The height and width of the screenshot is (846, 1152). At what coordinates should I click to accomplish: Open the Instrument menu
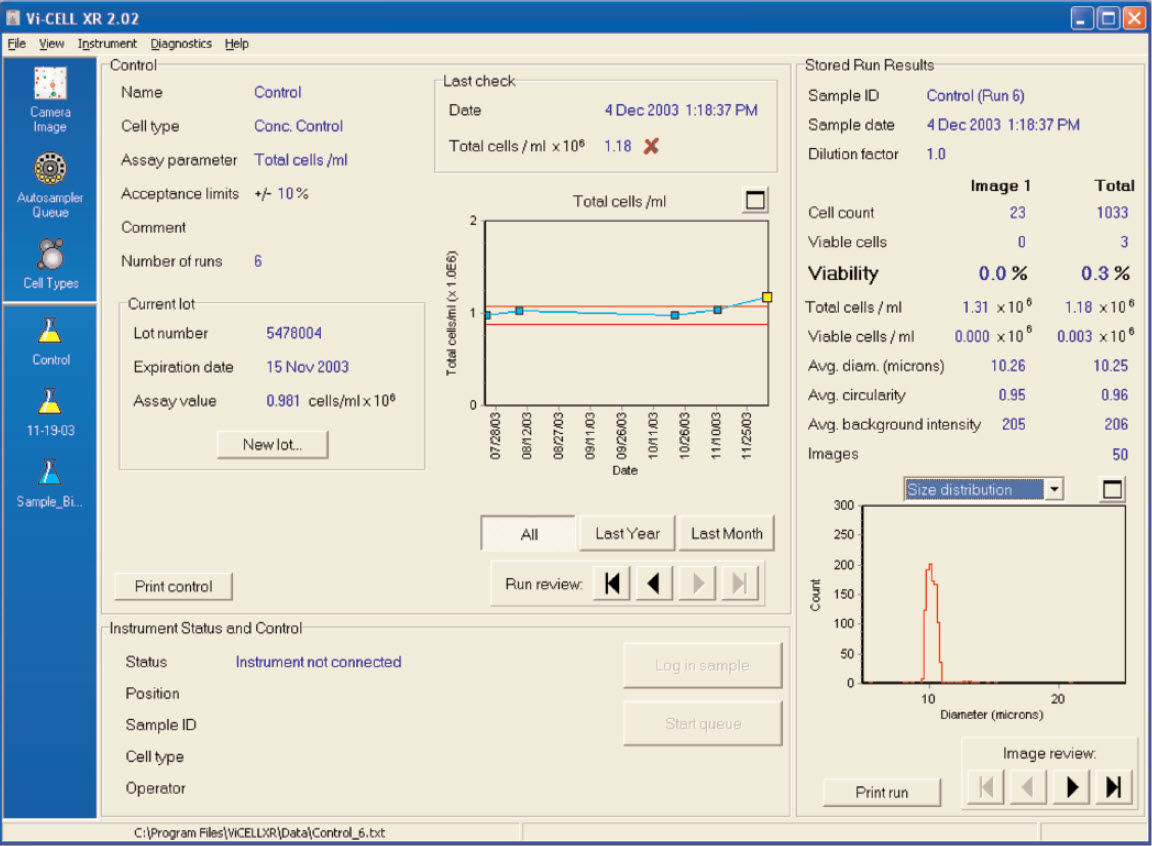[x=107, y=43]
